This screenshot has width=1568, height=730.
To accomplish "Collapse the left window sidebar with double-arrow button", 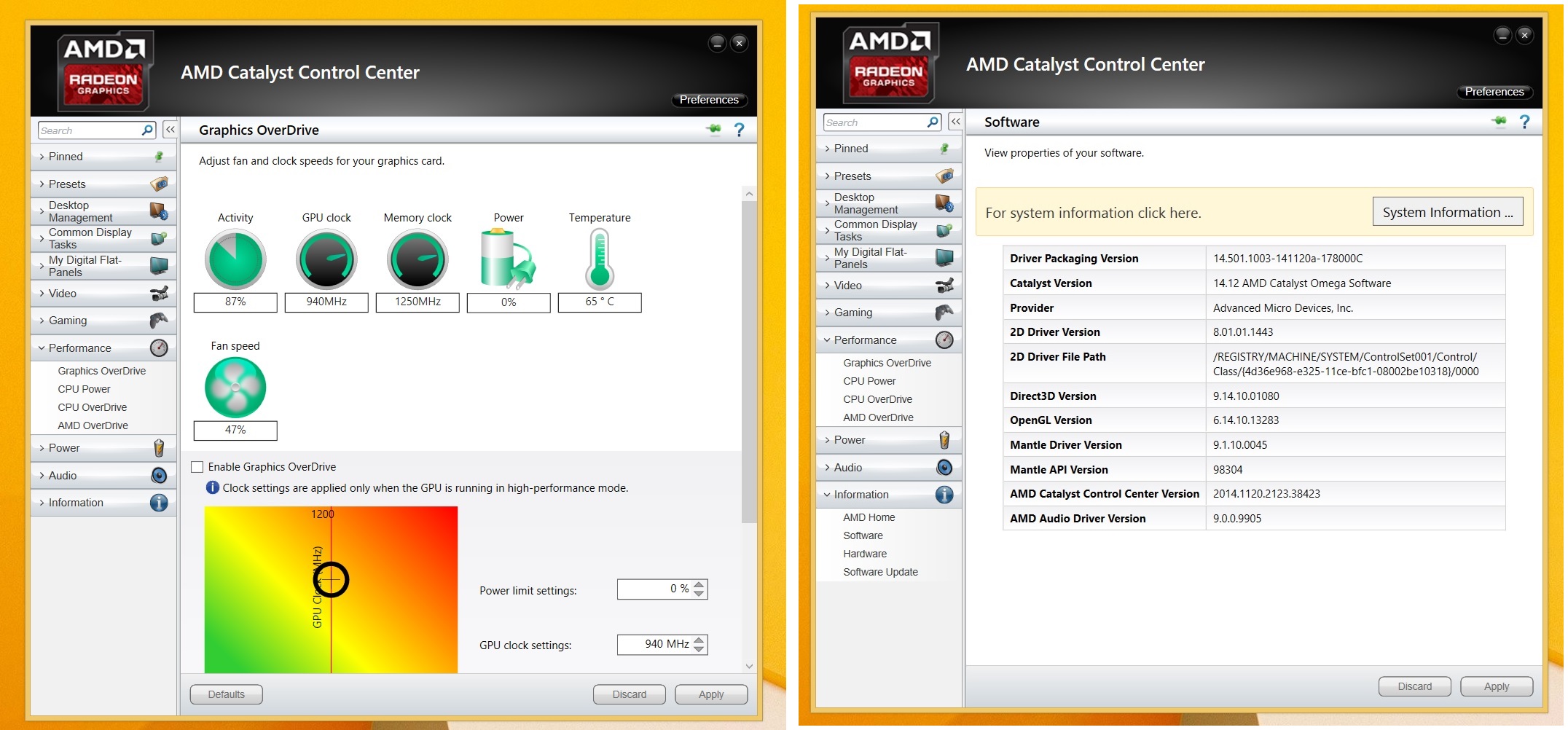I will [170, 130].
